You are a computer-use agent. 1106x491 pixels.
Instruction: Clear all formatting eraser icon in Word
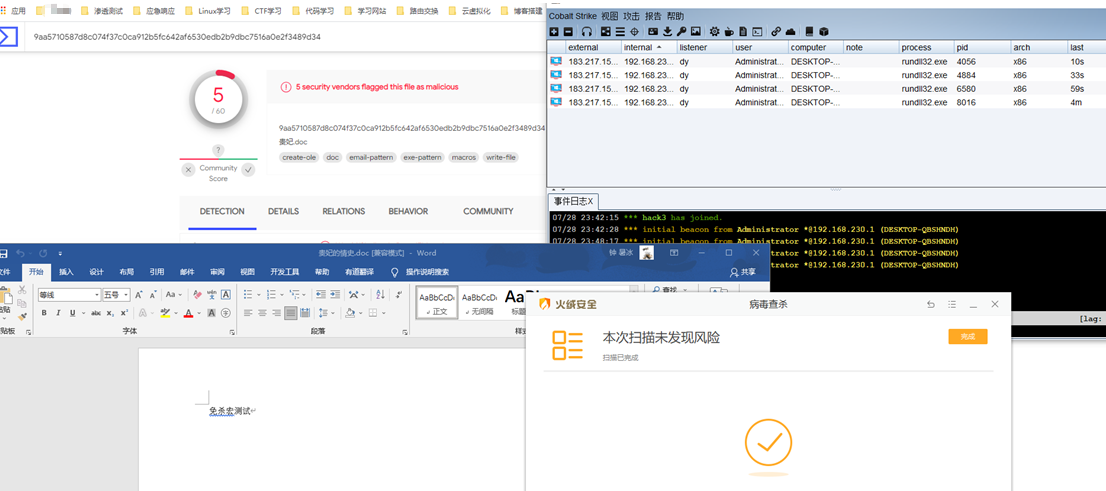198,294
